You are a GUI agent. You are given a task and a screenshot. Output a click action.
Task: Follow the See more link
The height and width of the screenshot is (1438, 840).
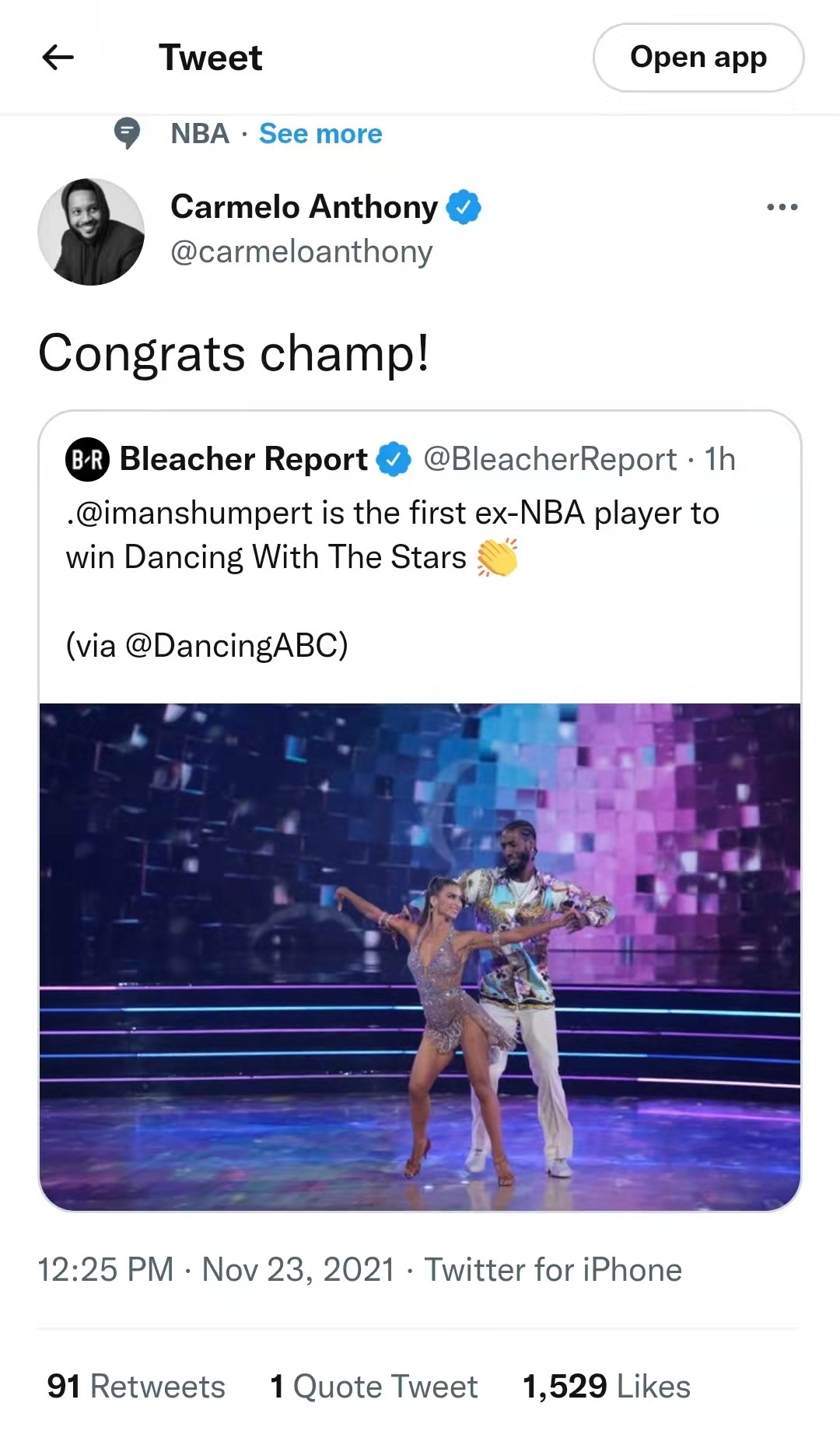[x=320, y=134]
